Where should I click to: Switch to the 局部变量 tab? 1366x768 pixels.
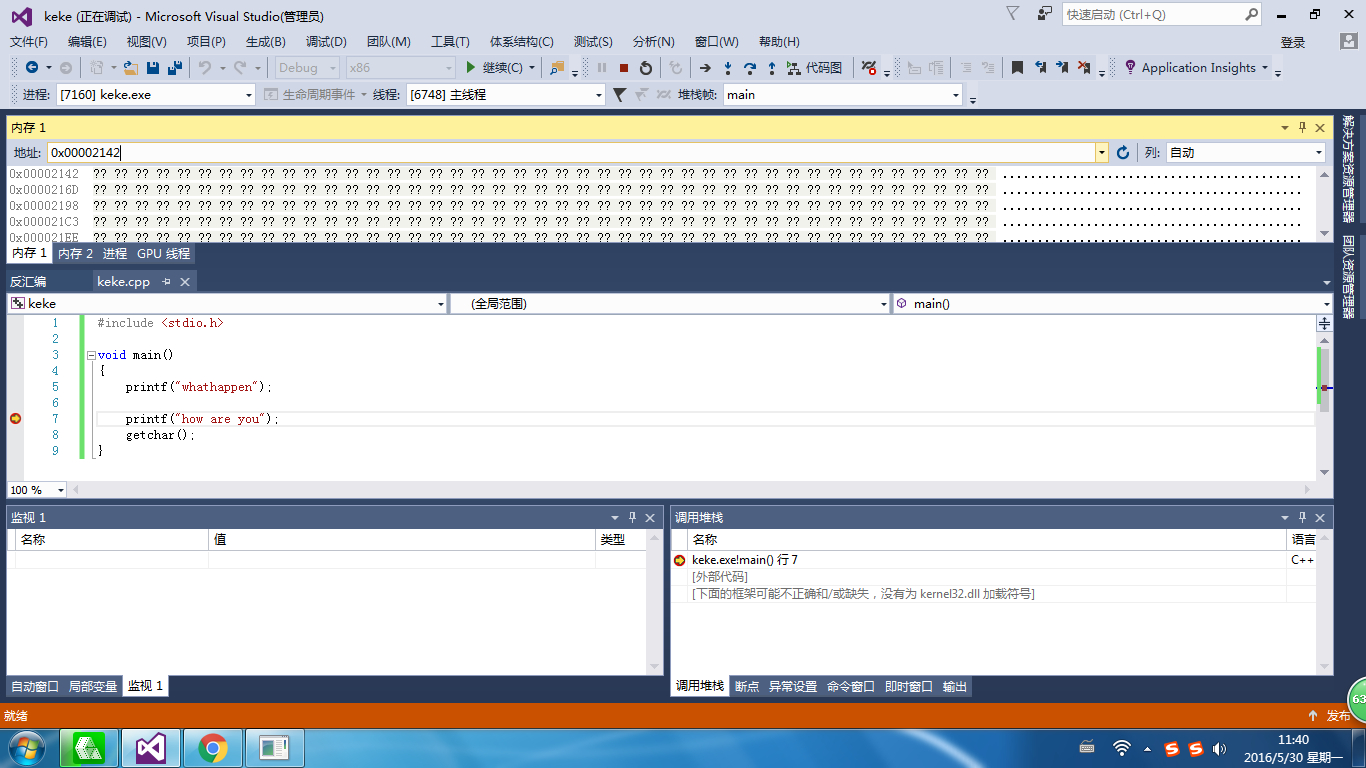click(93, 687)
